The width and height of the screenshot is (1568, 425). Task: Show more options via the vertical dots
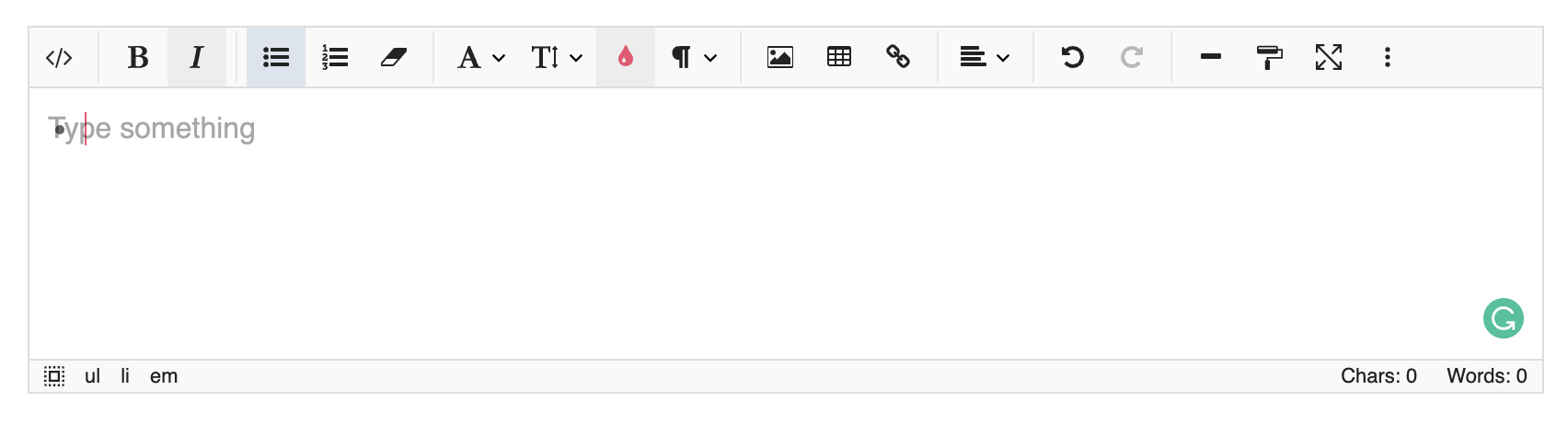click(1388, 57)
